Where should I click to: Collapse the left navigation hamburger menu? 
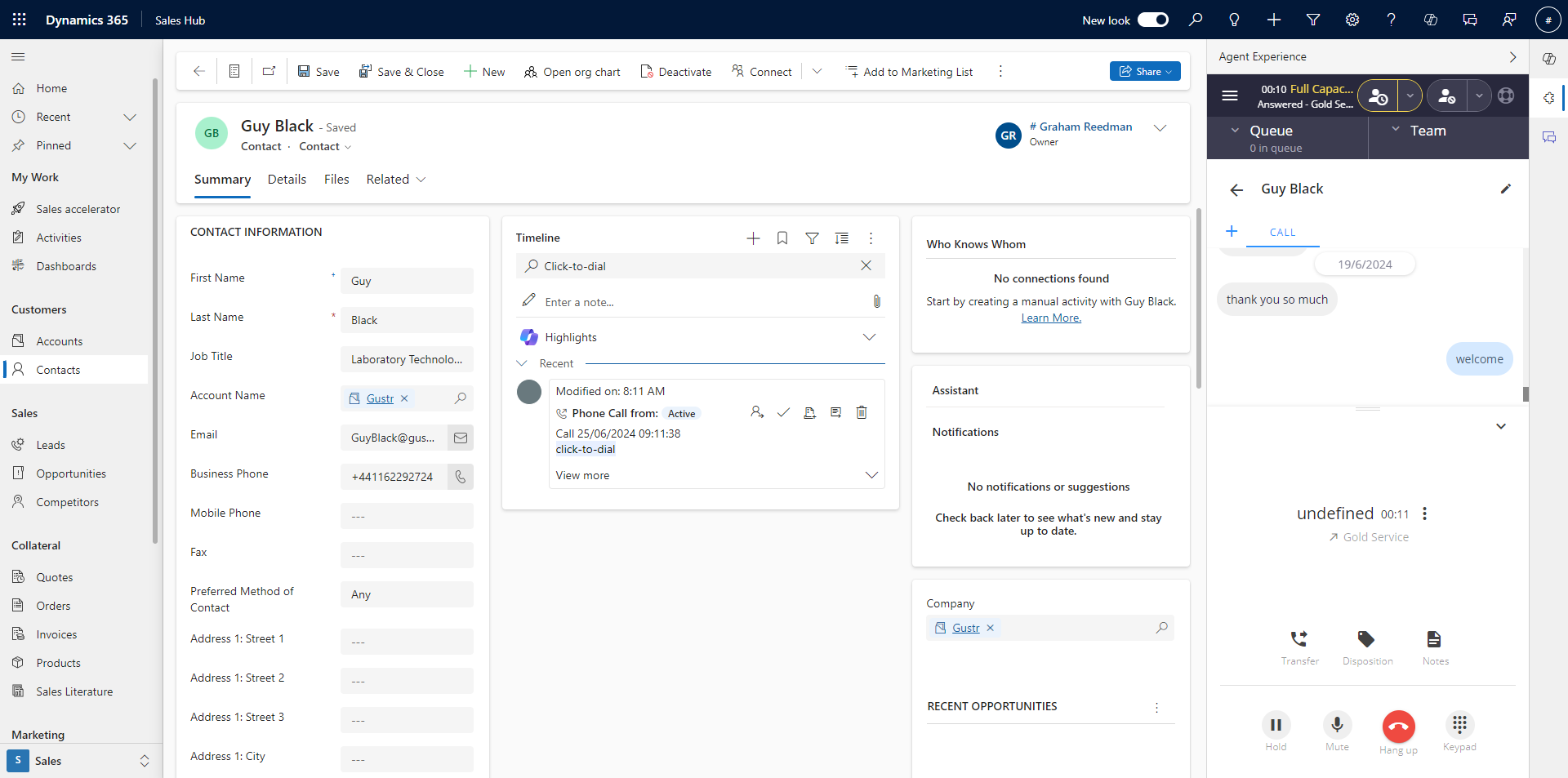tap(18, 56)
